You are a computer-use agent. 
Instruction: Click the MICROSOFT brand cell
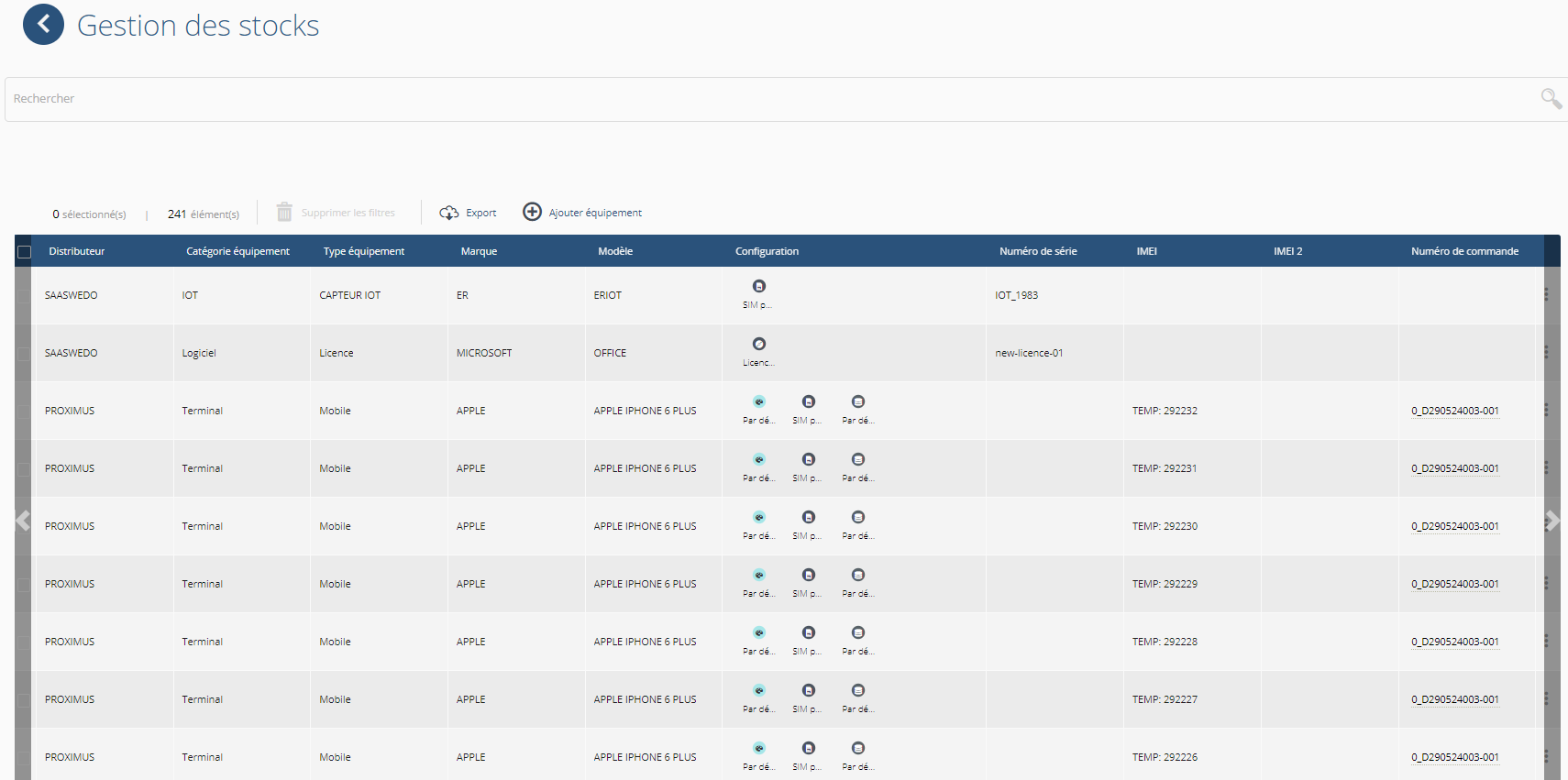coord(484,353)
